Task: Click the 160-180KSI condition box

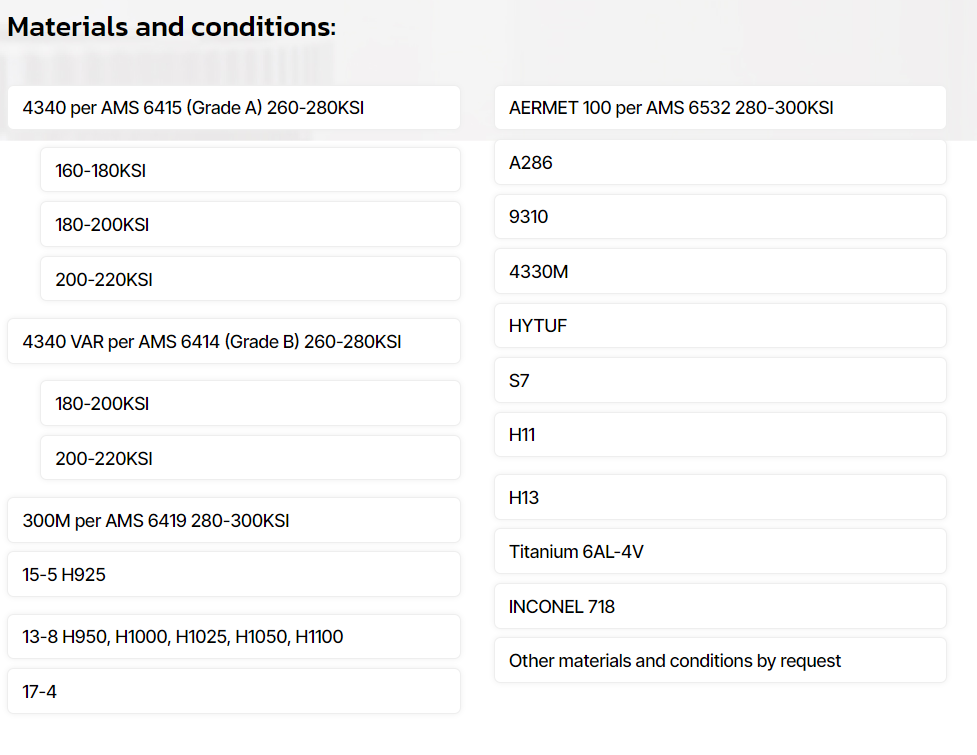Action: coord(250,170)
